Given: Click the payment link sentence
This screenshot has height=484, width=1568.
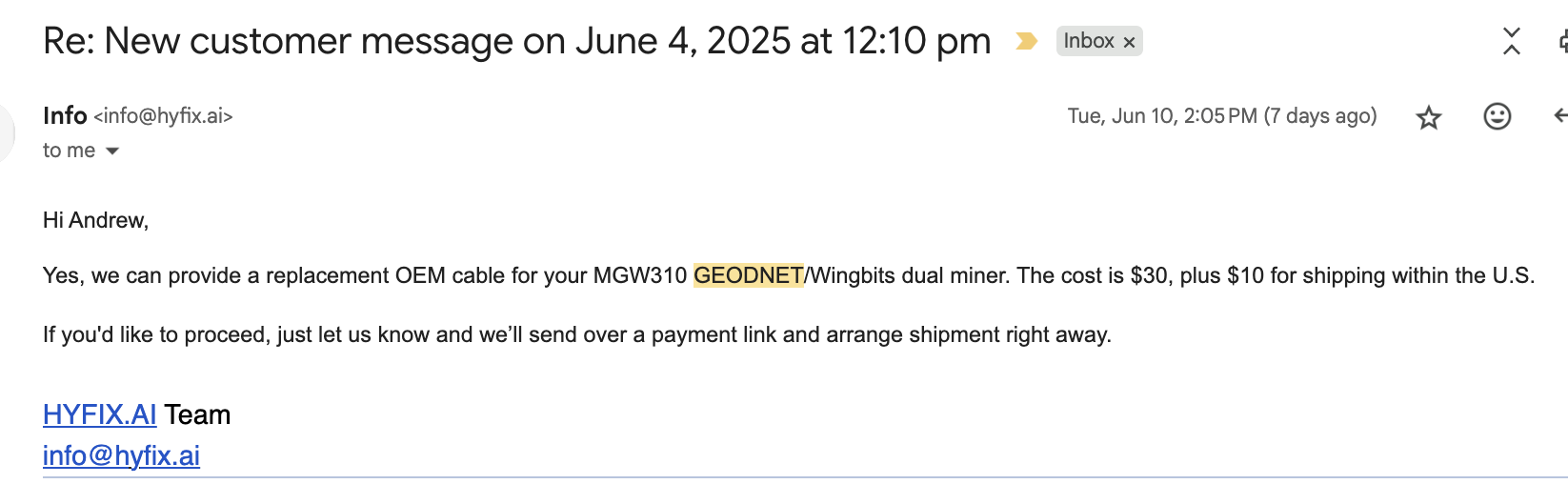Looking at the screenshot, I should [577, 334].
